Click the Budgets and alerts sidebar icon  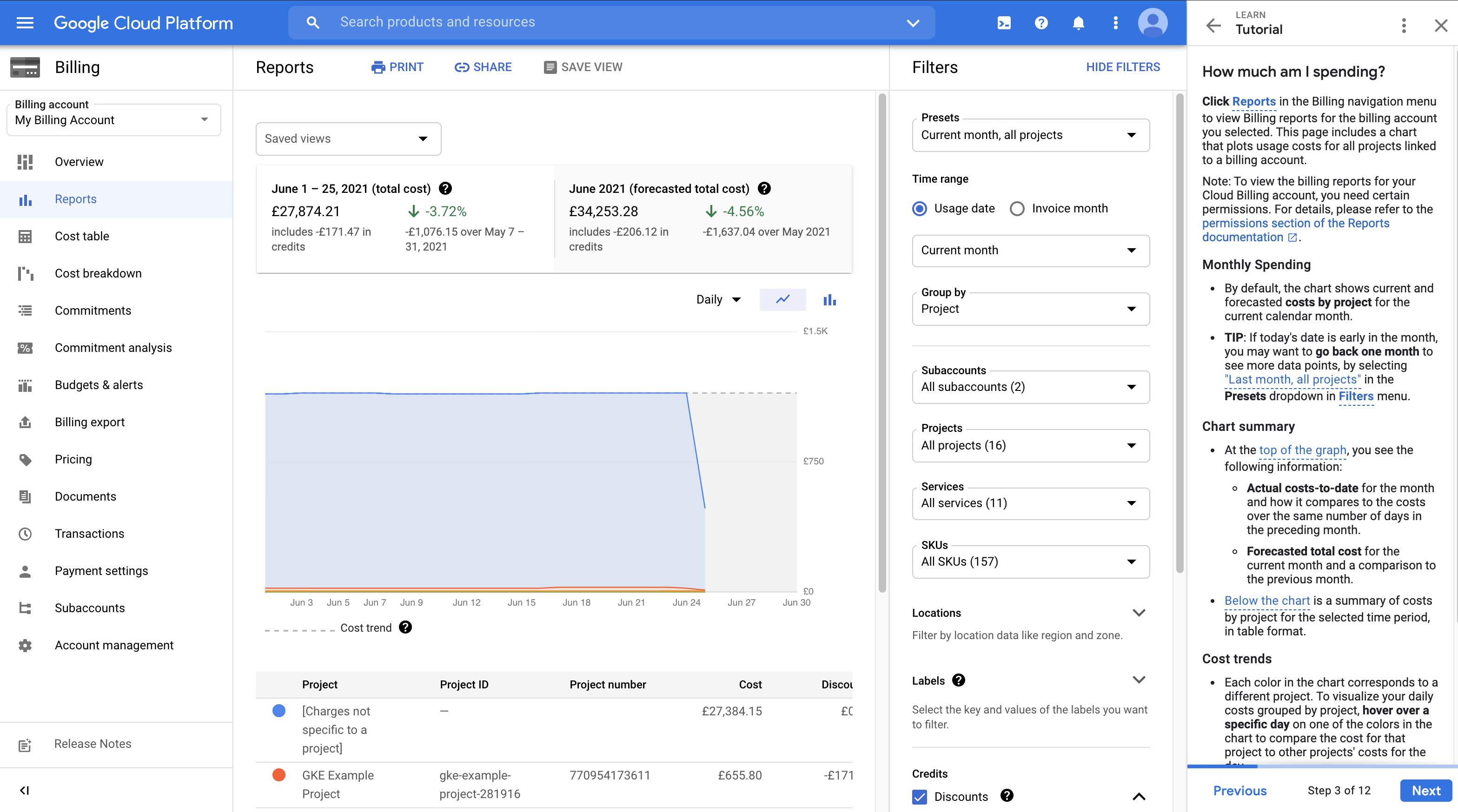pos(24,384)
